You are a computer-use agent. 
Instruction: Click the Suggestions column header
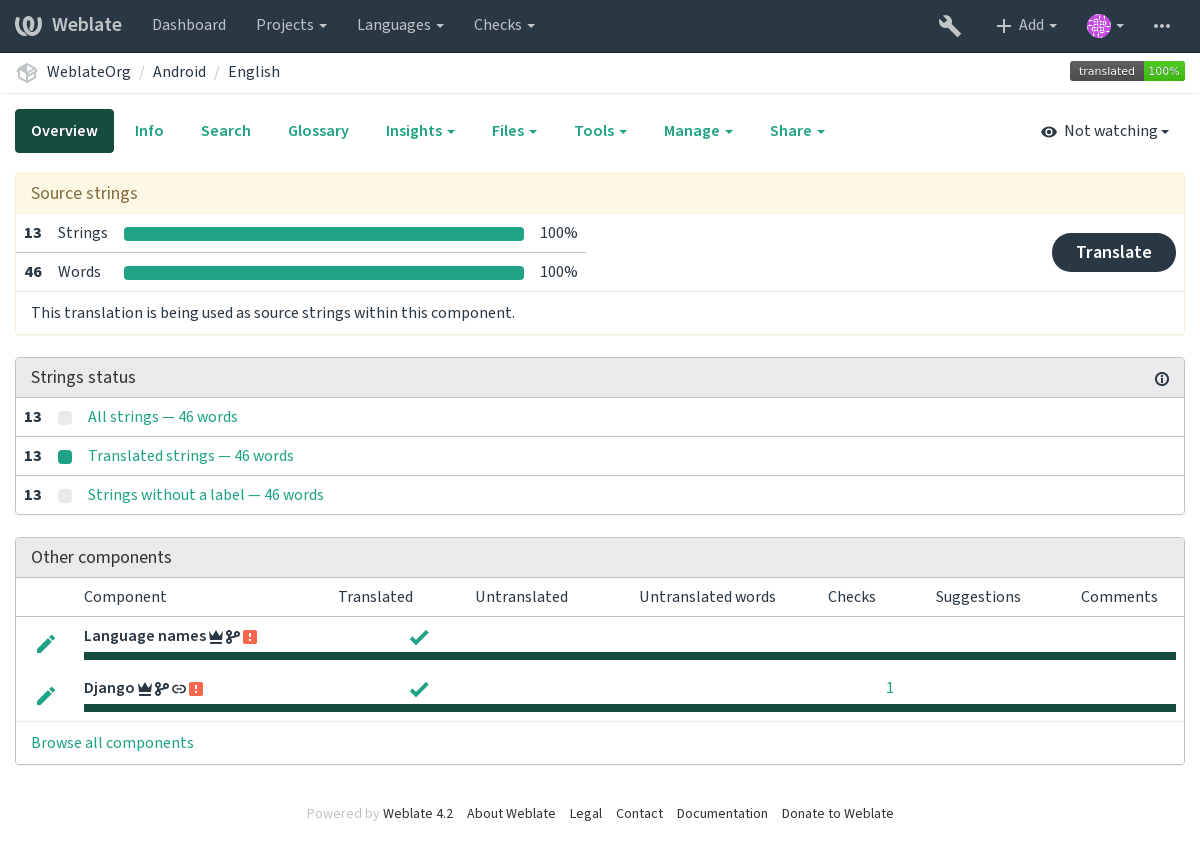tap(978, 597)
